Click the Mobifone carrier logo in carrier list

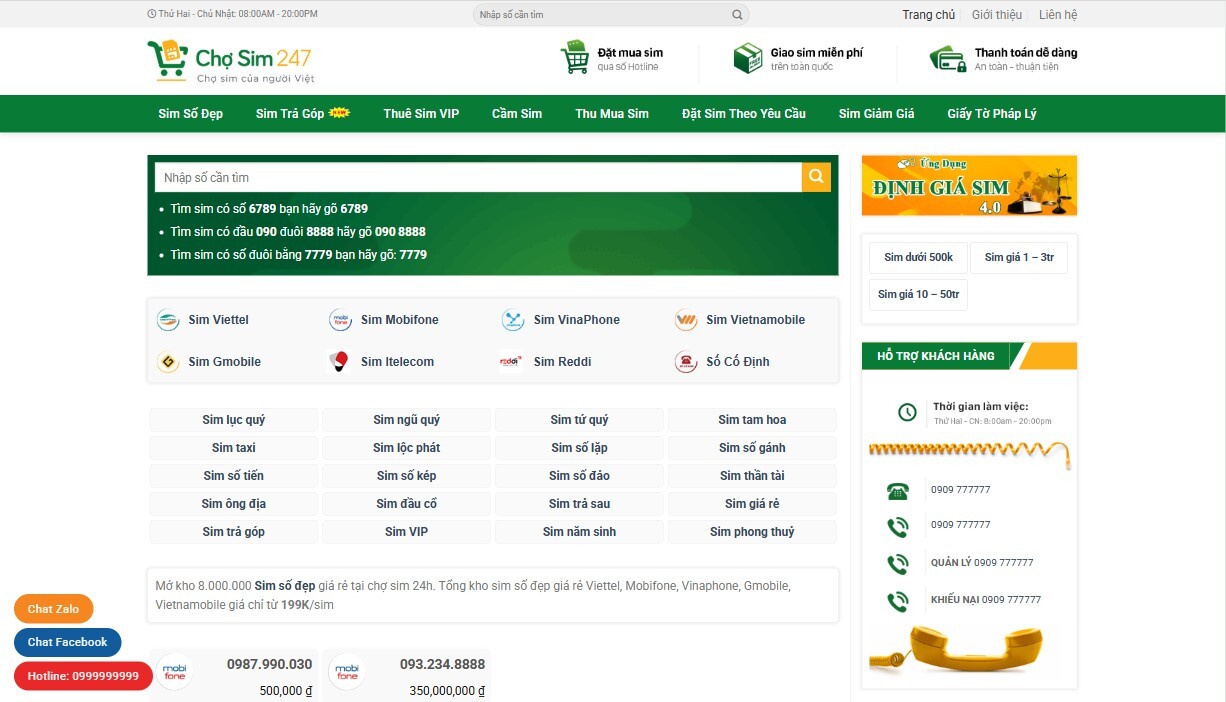pos(341,320)
